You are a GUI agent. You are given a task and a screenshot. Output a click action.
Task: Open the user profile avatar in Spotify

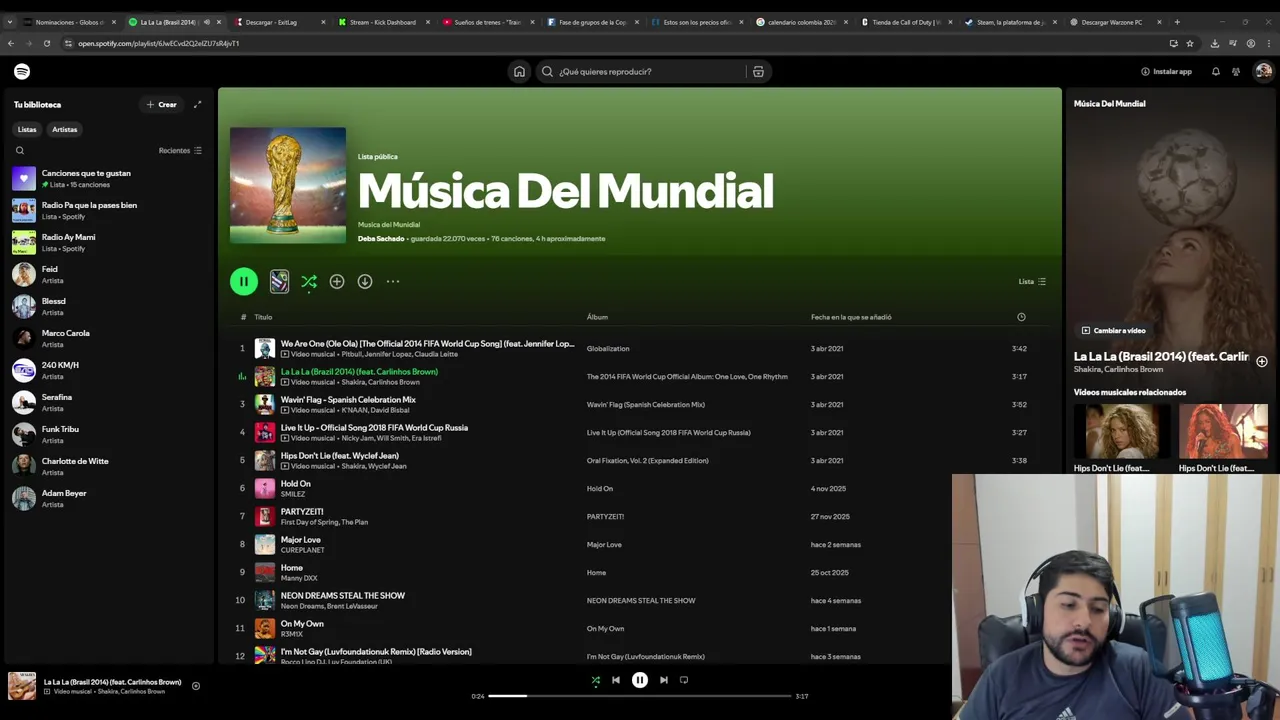[1263, 71]
